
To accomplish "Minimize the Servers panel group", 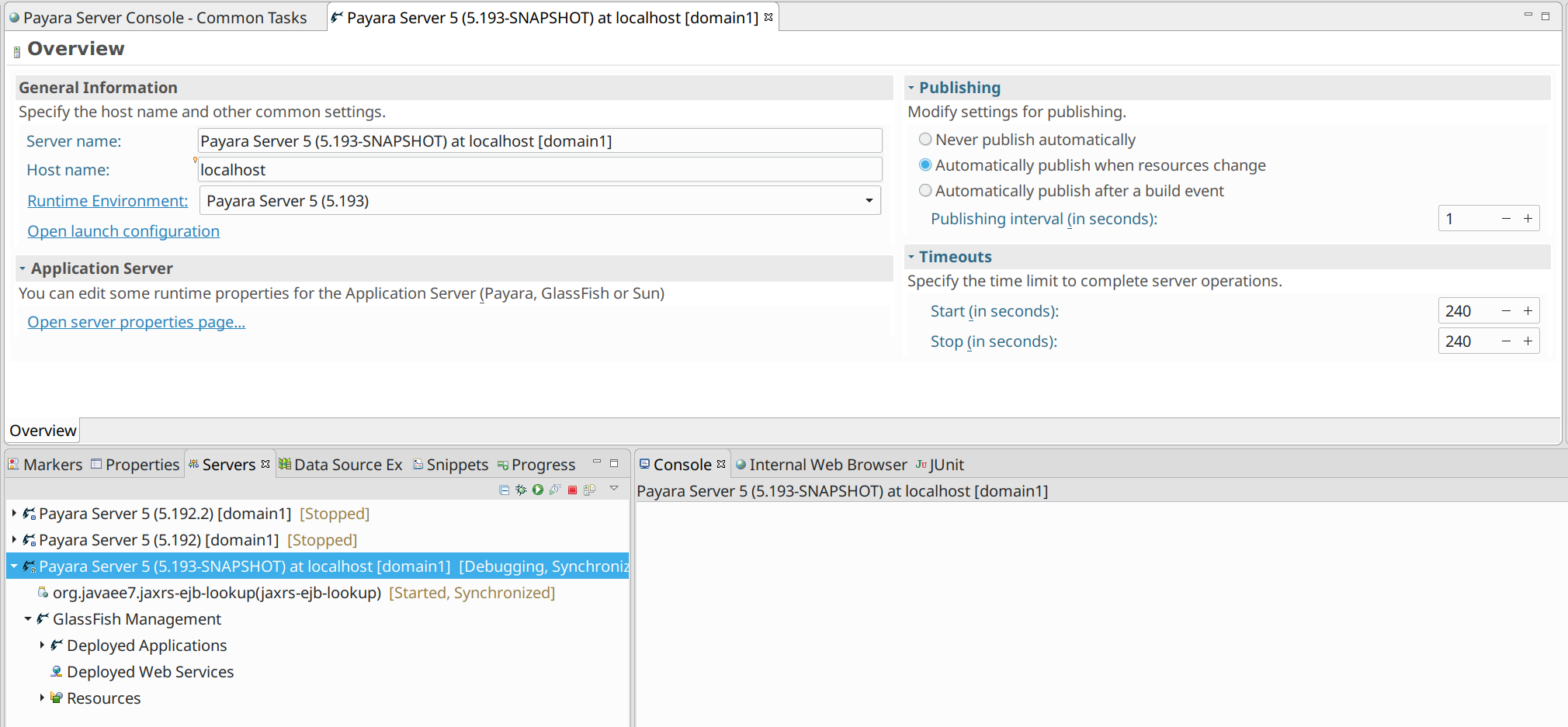I will [596, 462].
